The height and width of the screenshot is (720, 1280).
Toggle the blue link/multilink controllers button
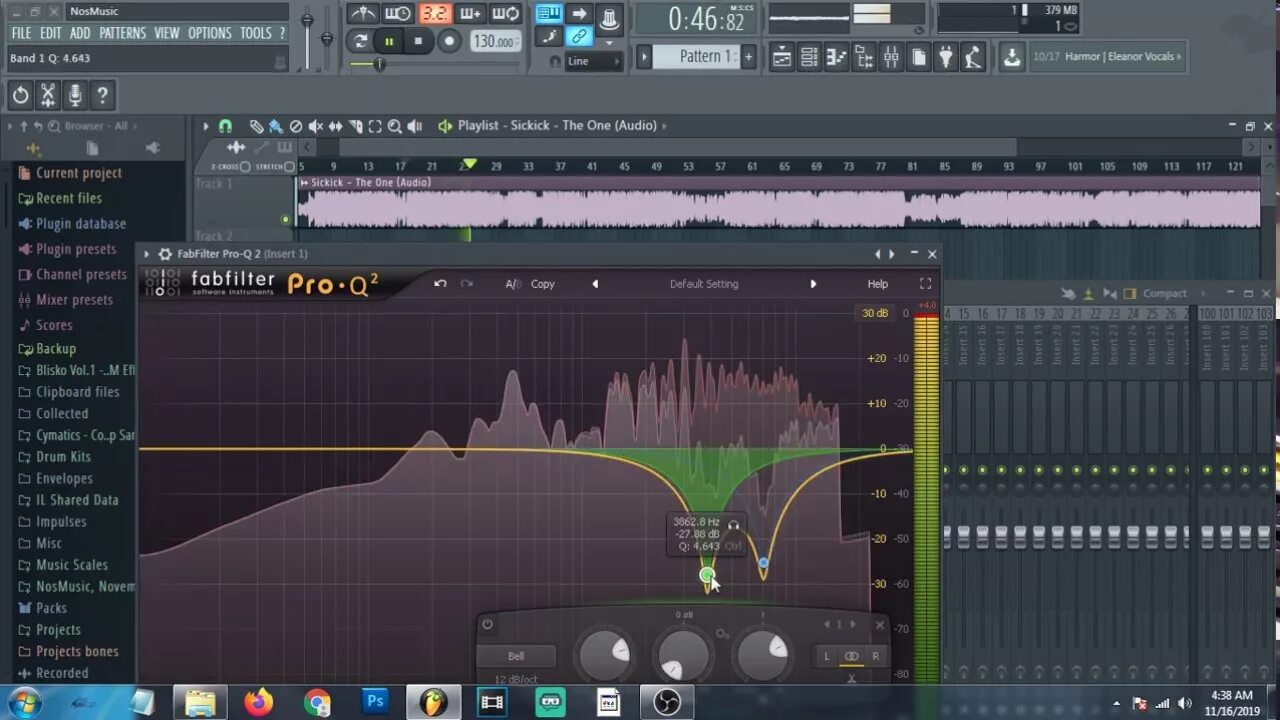579,37
